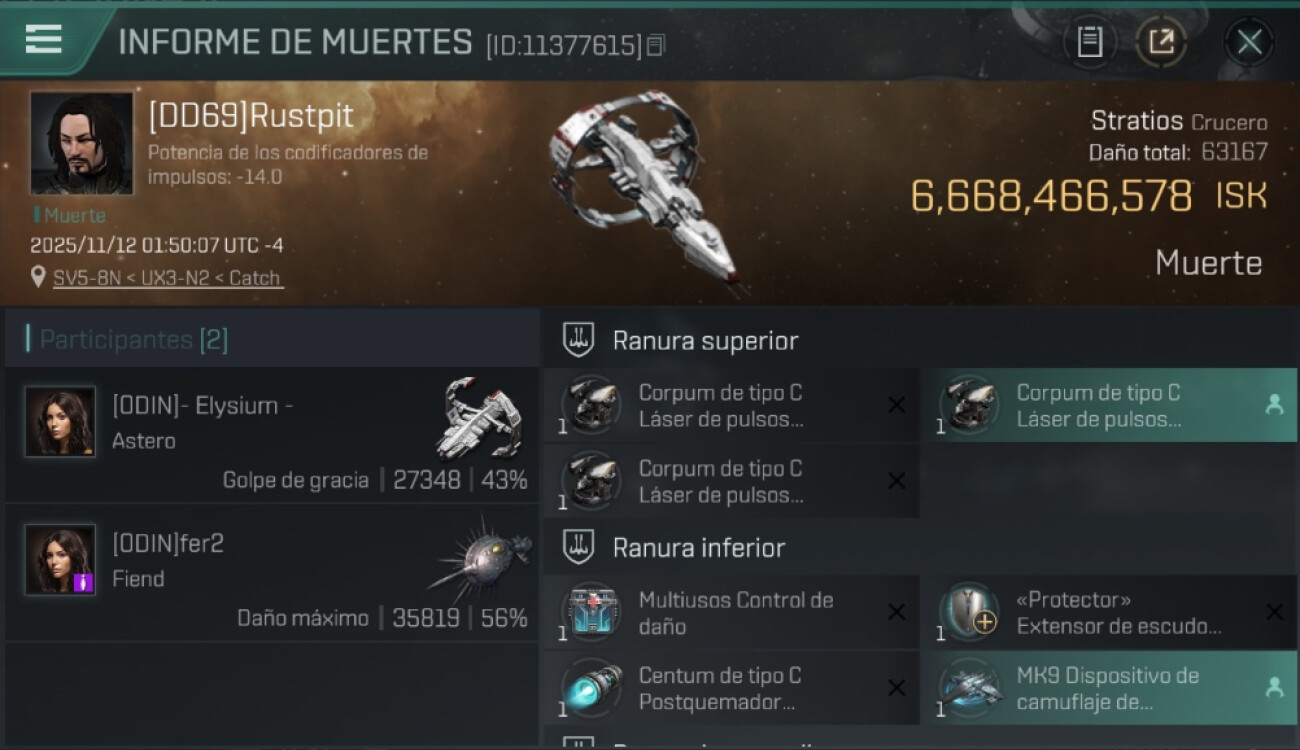Click Rustpit's pilot portrait
1300x750 pixels.
(x=81, y=143)
